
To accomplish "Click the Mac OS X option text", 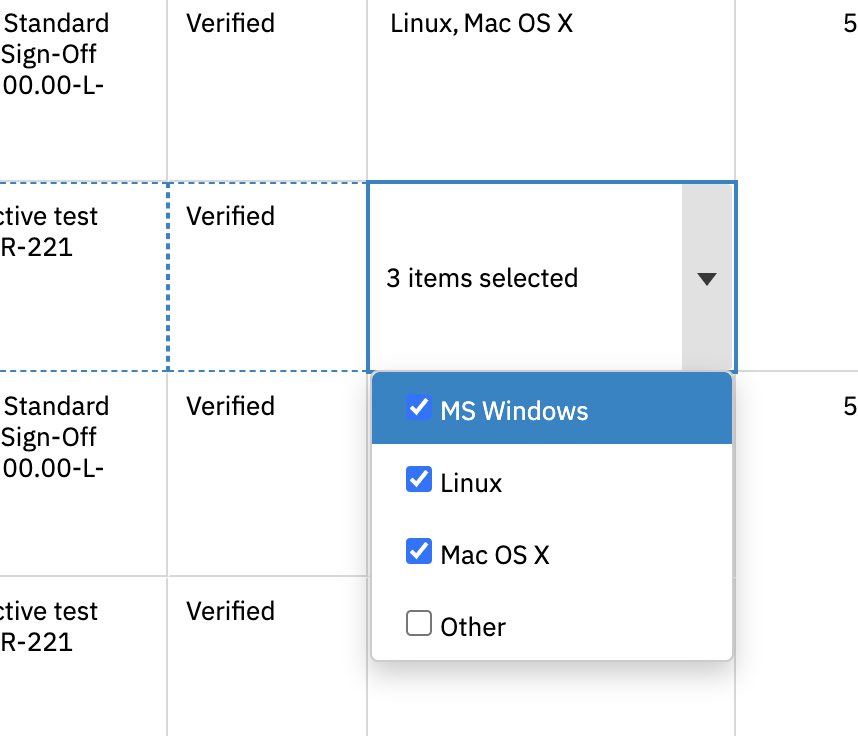I will [495, 554].
